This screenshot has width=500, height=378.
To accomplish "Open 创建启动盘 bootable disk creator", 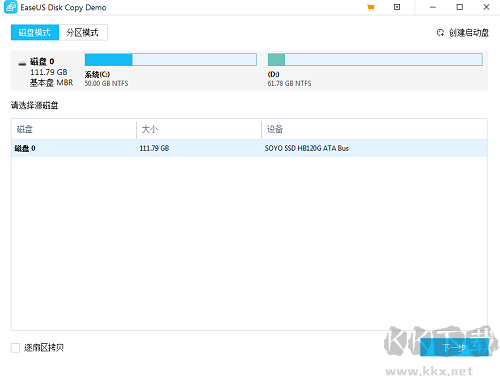I will click(468, 33).
